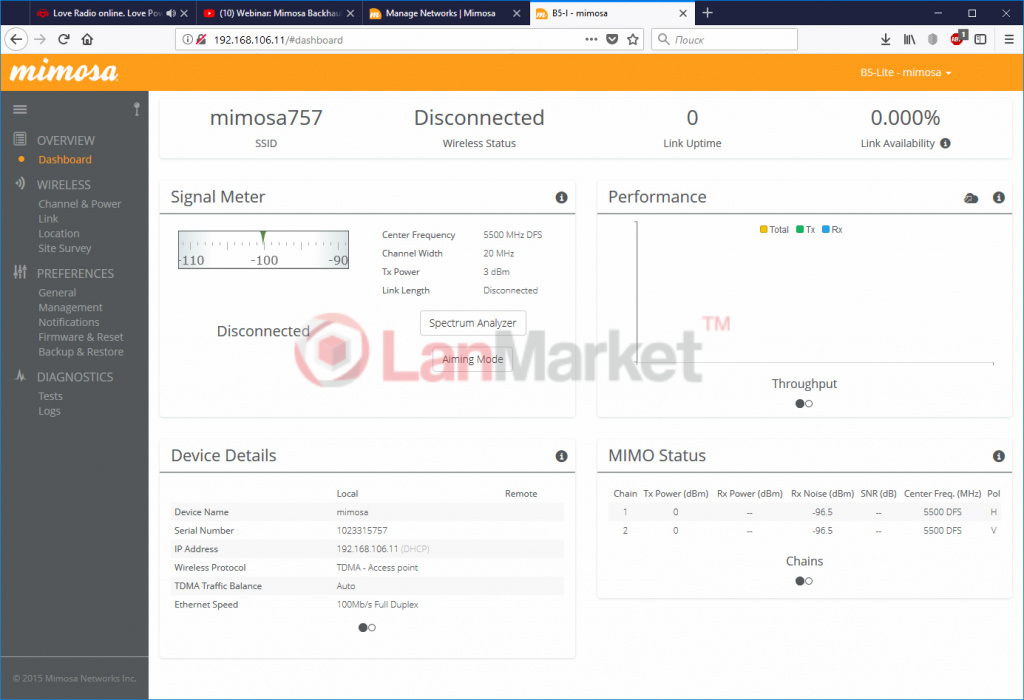This screenshot has width=1024, height=700.
Task: Launch the Spectrum Analyzer
Action: (x=473, y=323)
